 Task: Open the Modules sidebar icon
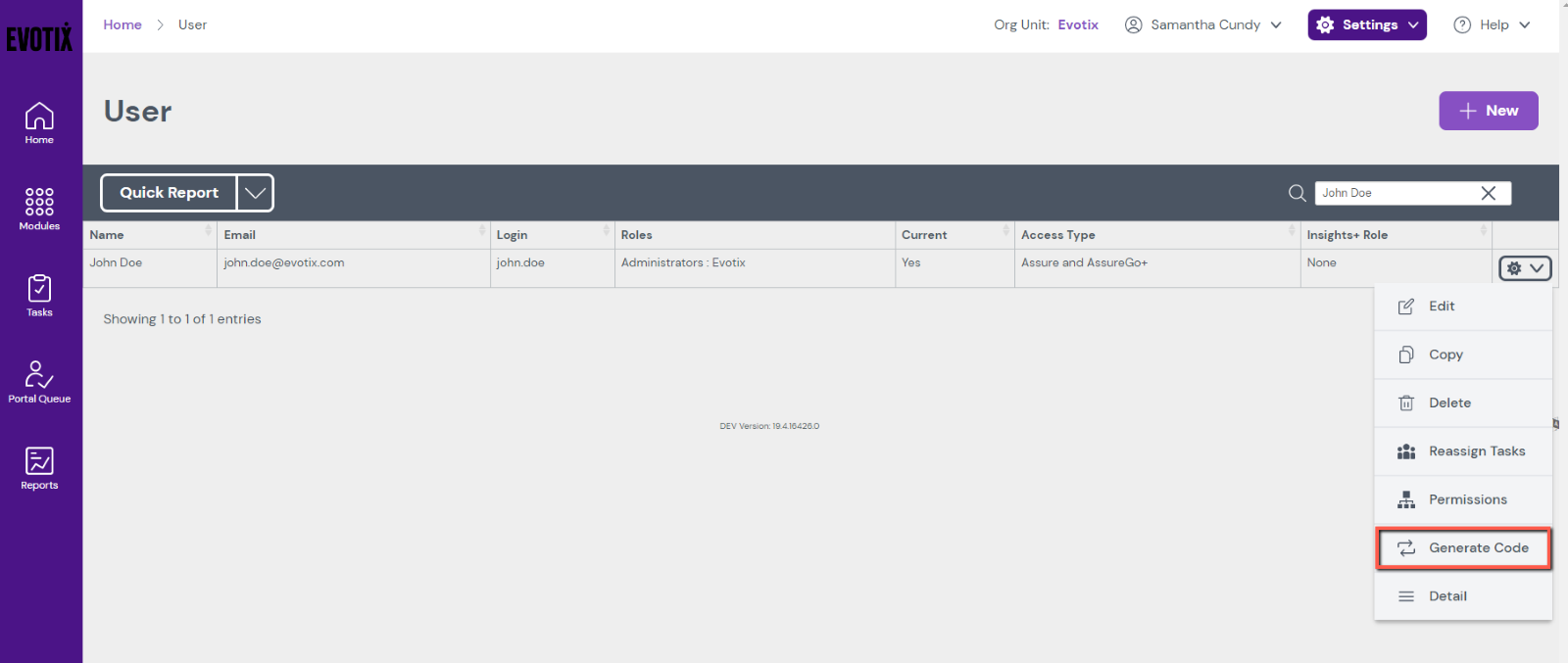pos(39,210)
